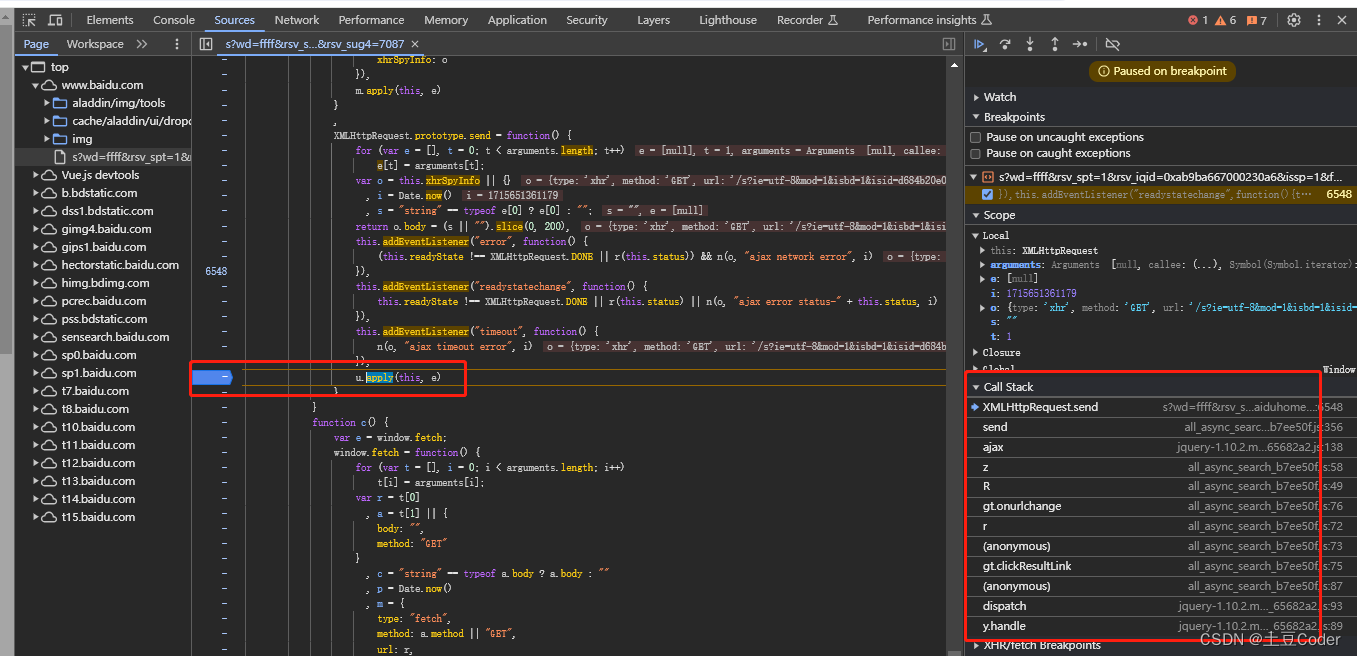This screenshot has width=1357, height=656.
Task: Click the red error count indicator
Action: pos(1198,20)
